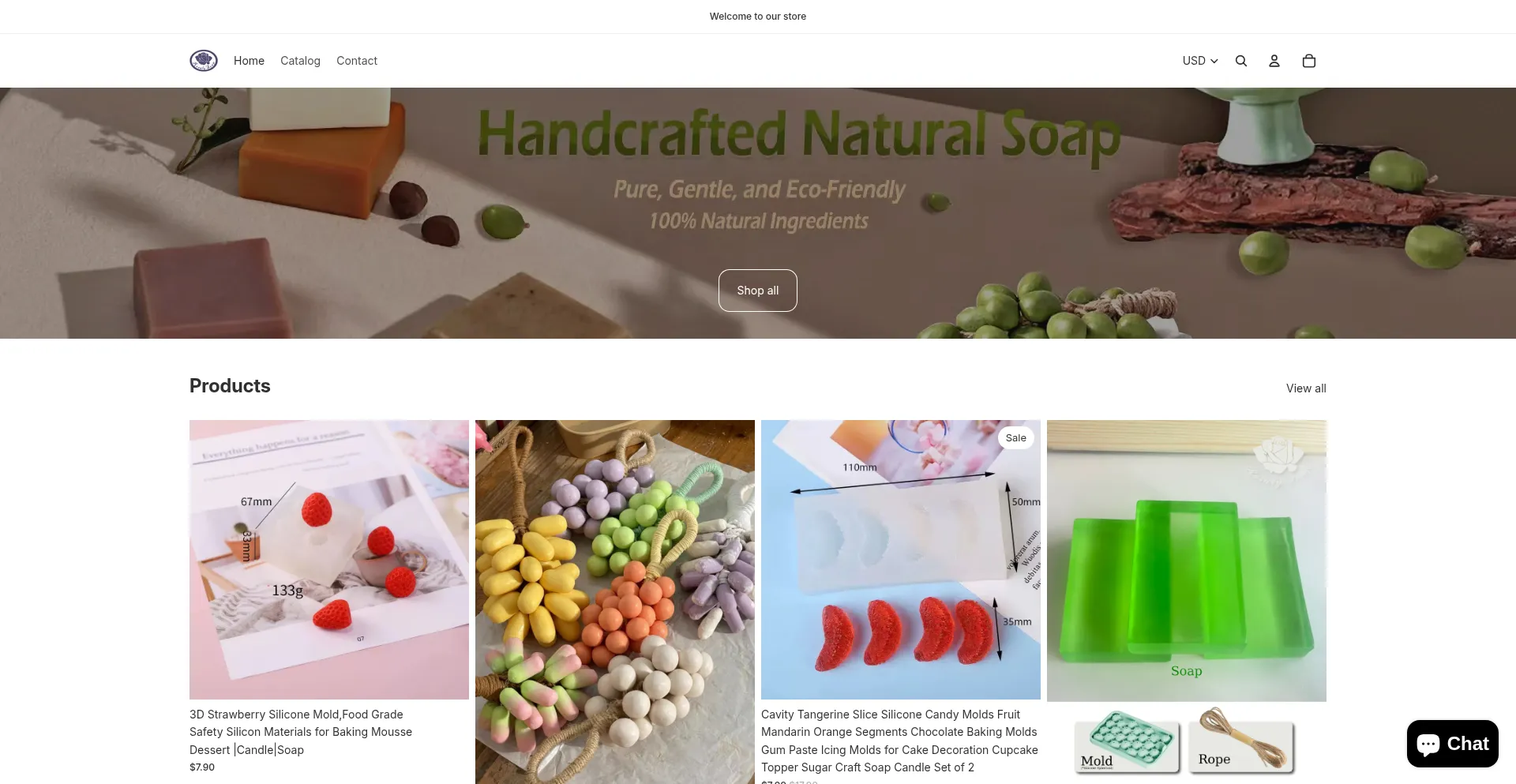Open the tangerine slice mold product image
The image size is (1516, 784).
901,560
